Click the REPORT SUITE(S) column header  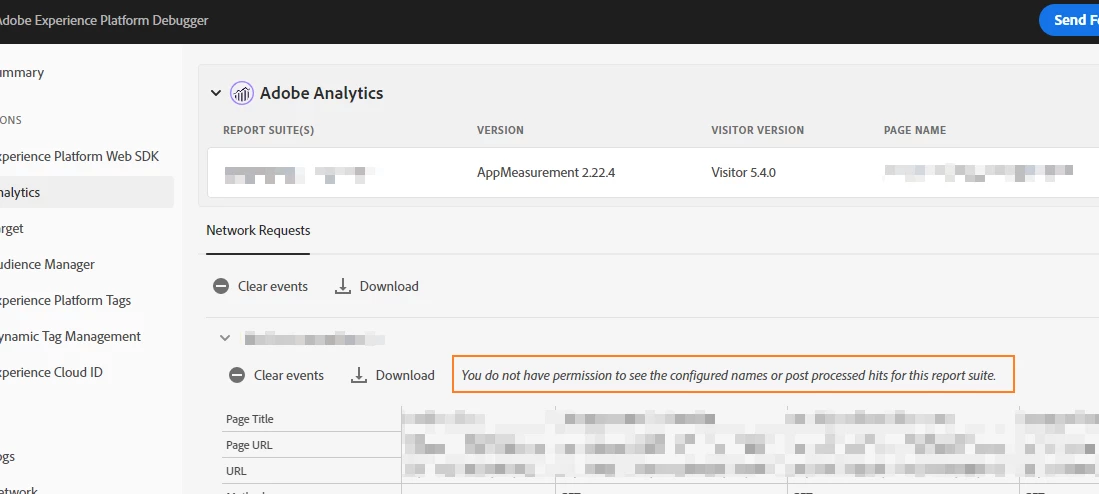coord(268,130)
